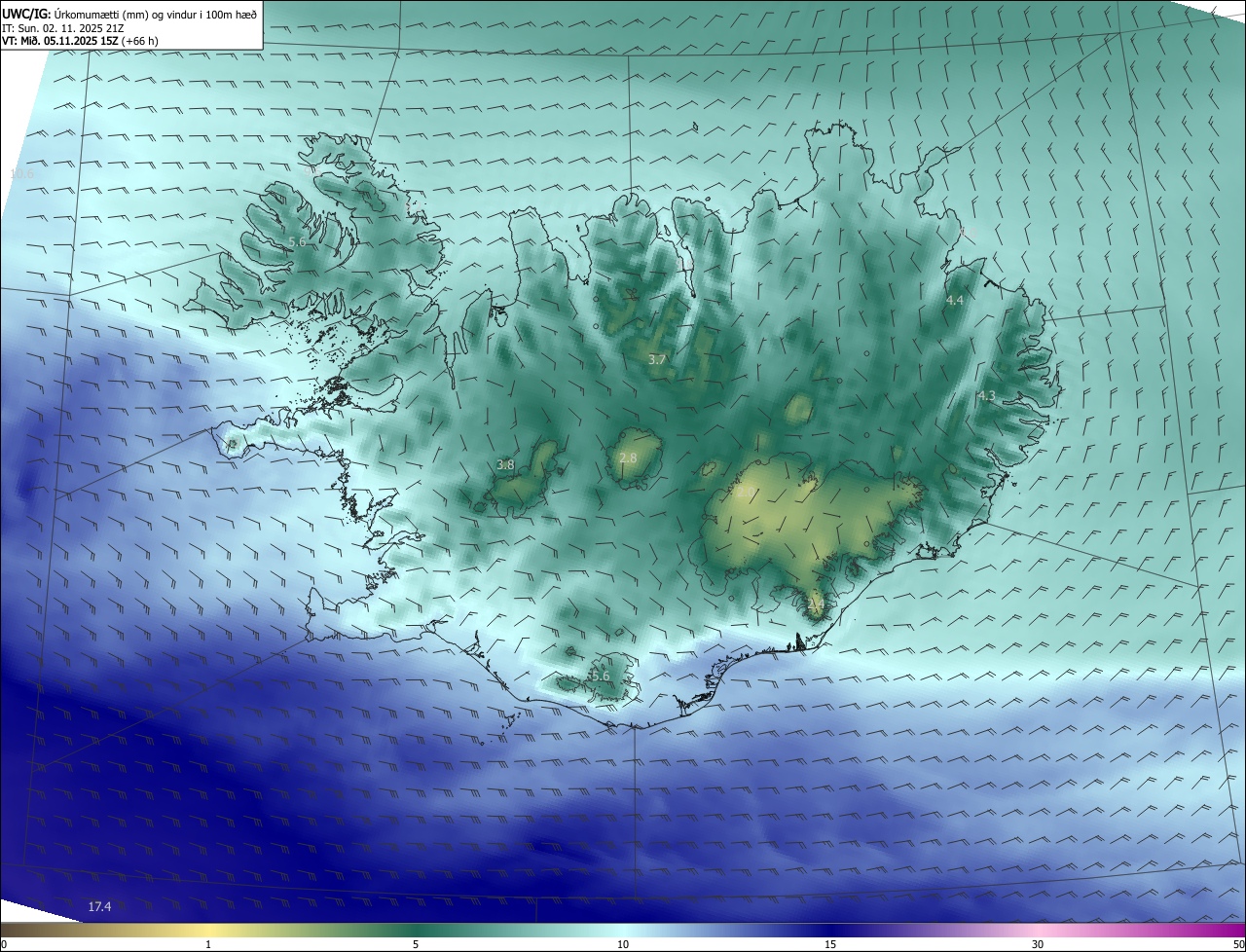Click the map title starting with UWC/IG
This screenshot has height=952, width=1246.
coord(129,15)
